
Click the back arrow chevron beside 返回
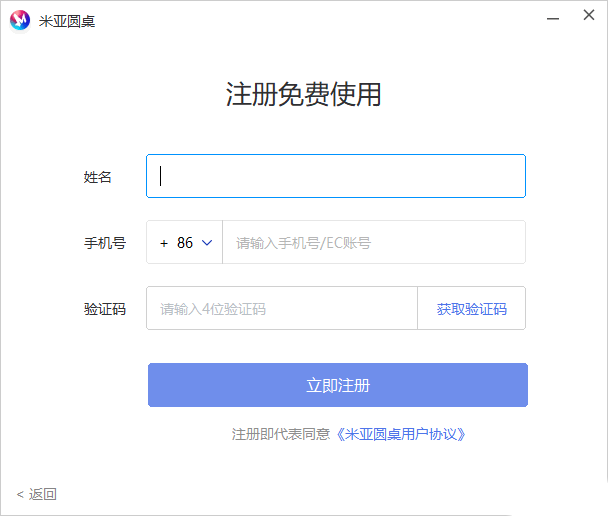(x=20, y=494)
